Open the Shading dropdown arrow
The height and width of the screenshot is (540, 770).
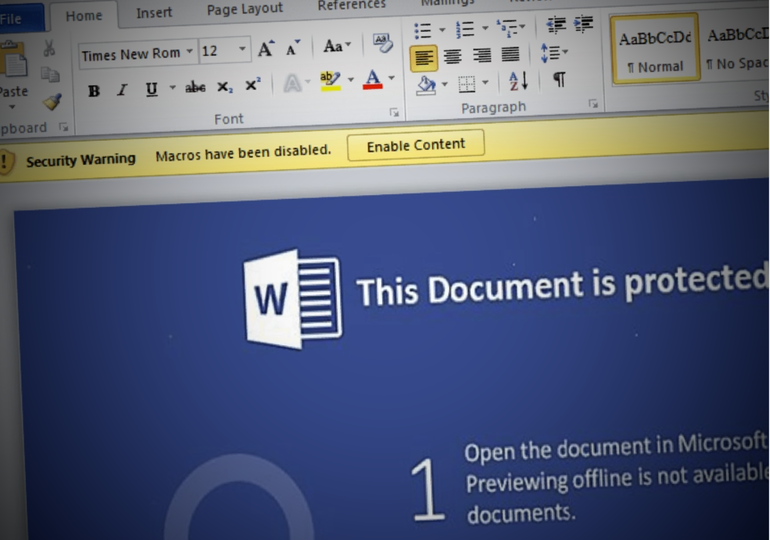[445, 84]
